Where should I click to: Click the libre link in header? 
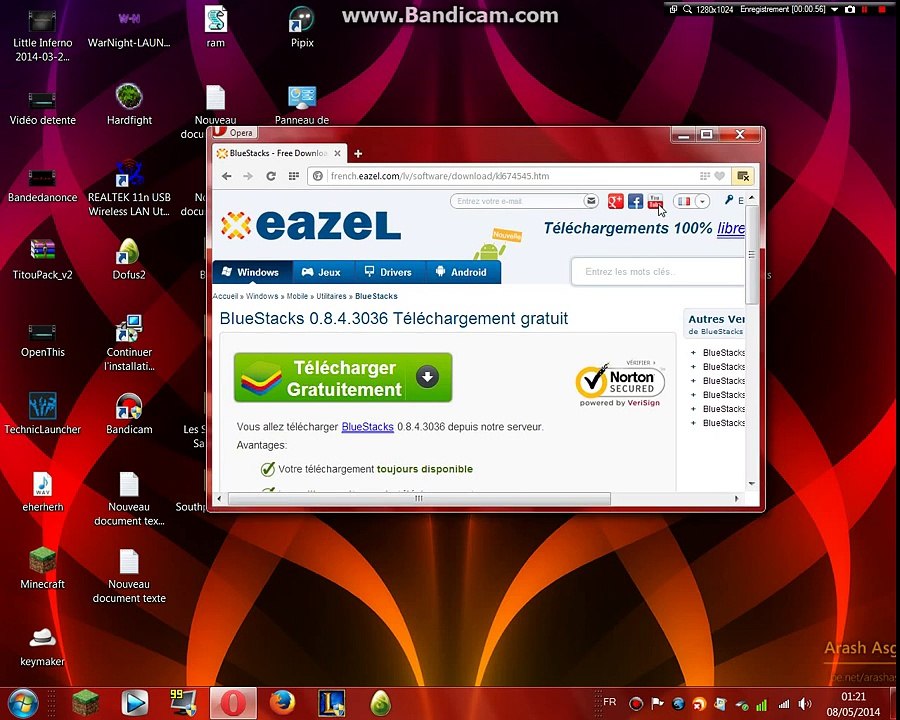pyautogui.click(x=731, y=228)
